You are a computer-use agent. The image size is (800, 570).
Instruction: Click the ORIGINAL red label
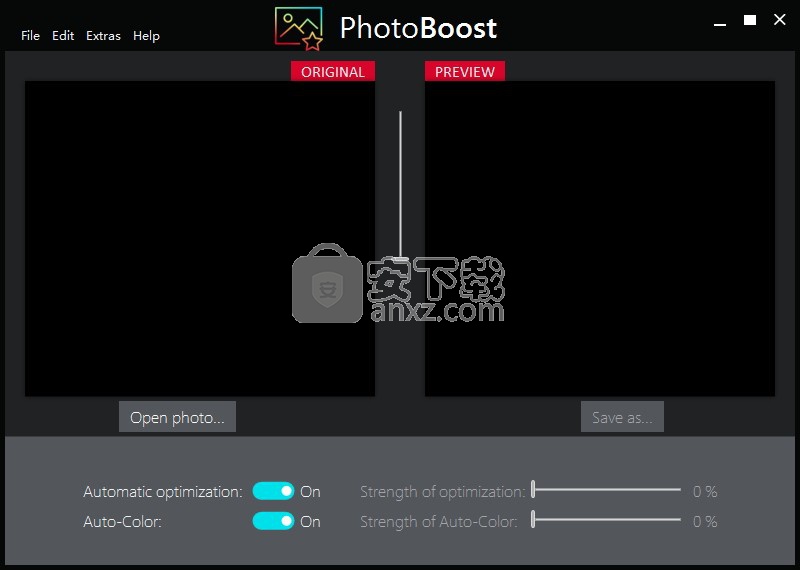(x=333, y=71)
